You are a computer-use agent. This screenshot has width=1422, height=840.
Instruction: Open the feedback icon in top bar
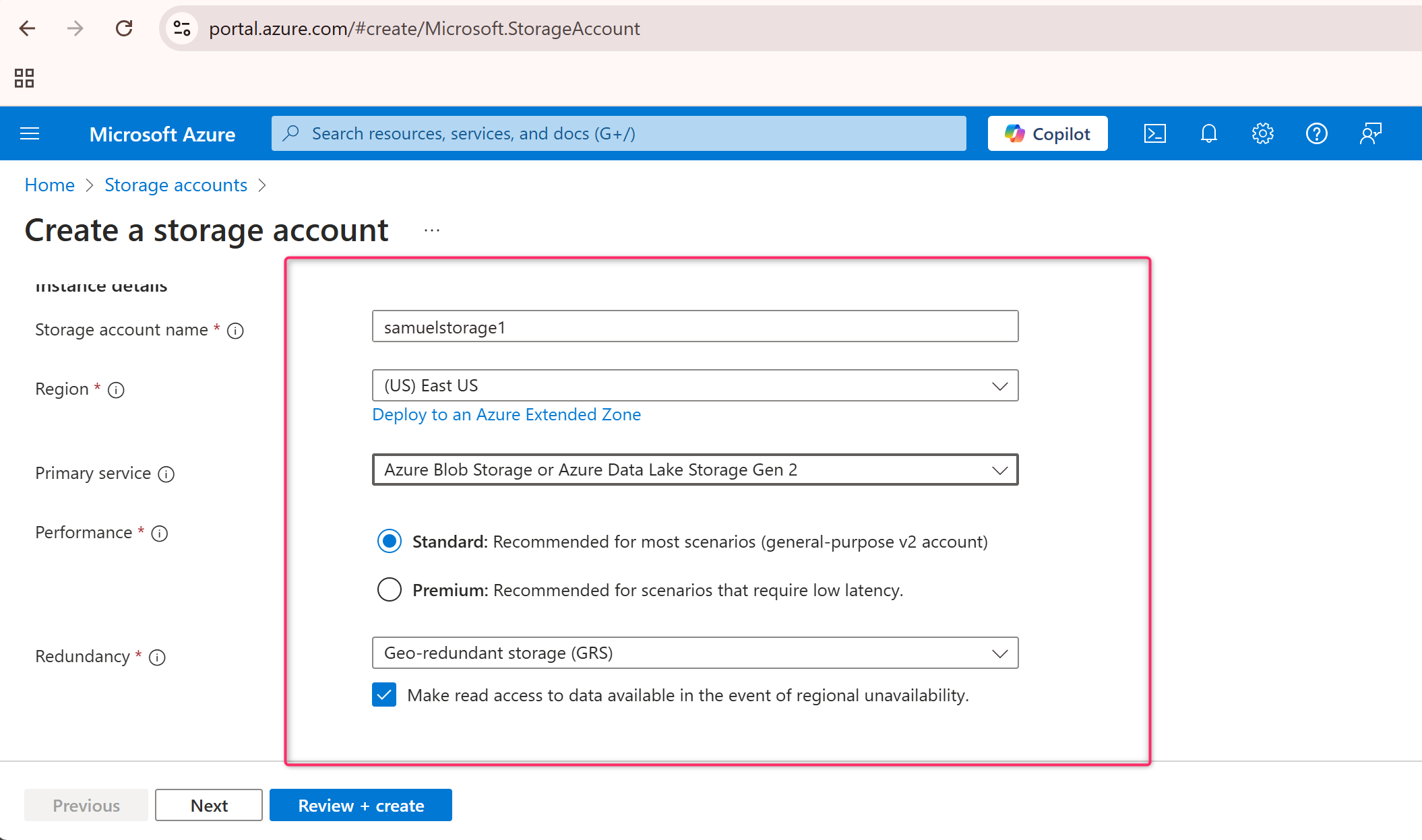coord(1371,133)
